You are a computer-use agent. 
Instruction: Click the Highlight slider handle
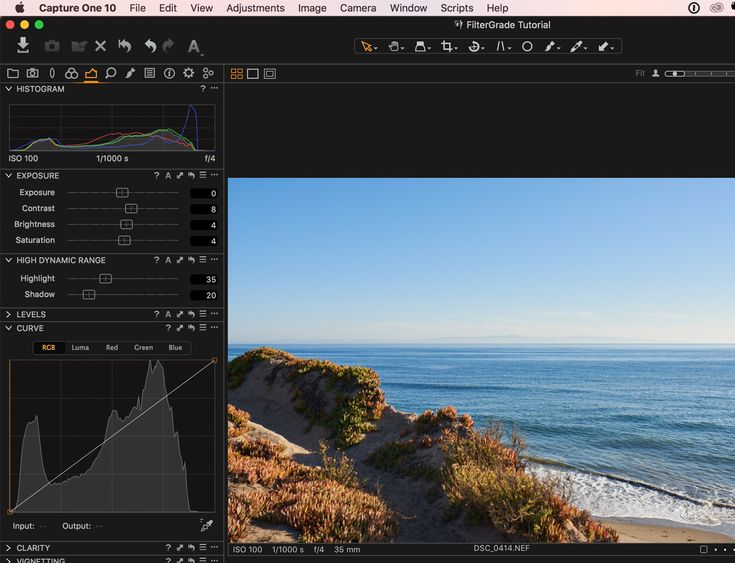click(105, 279)
